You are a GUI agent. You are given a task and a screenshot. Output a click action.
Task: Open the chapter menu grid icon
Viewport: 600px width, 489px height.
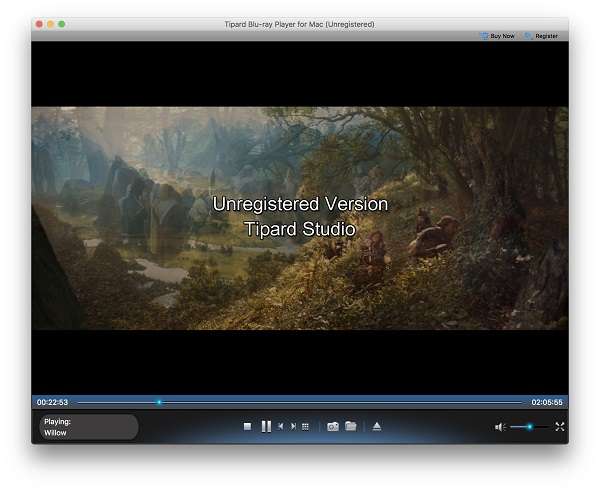pos(305,426)
